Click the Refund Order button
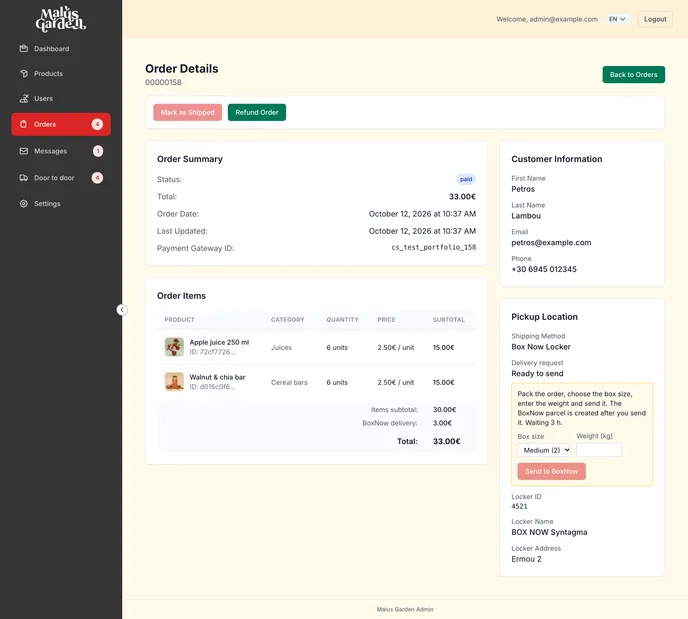The height and width of the screenshot is (619, 688). (257, 112)
